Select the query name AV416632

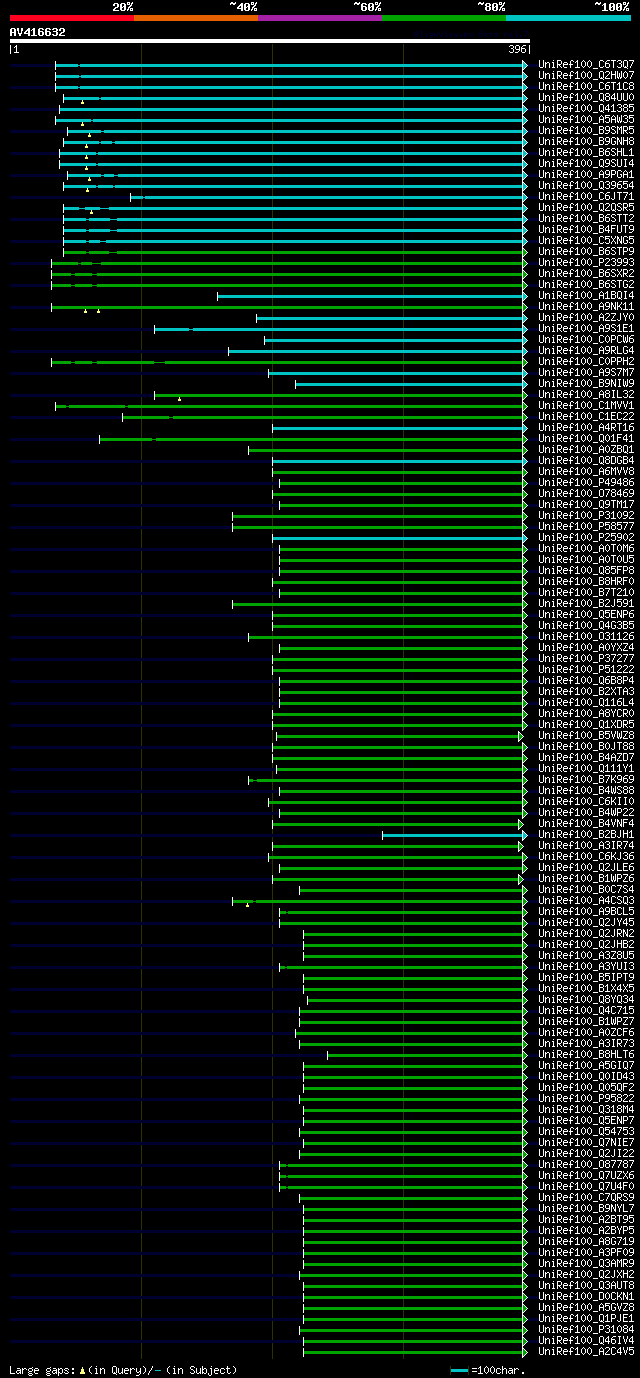[38, 32]
